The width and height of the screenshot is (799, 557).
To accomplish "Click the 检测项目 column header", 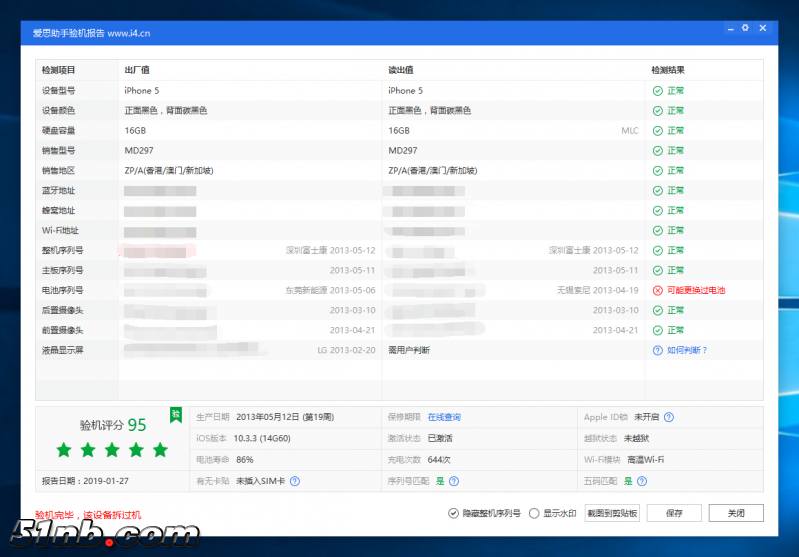I will [58, 70].
